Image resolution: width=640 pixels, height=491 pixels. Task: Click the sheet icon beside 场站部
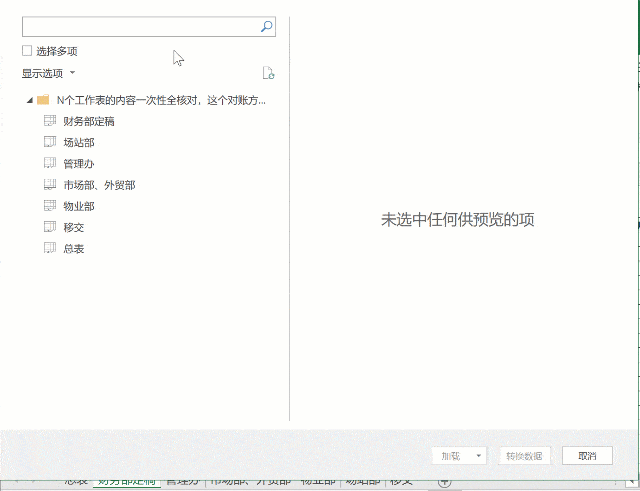(50, 142)
